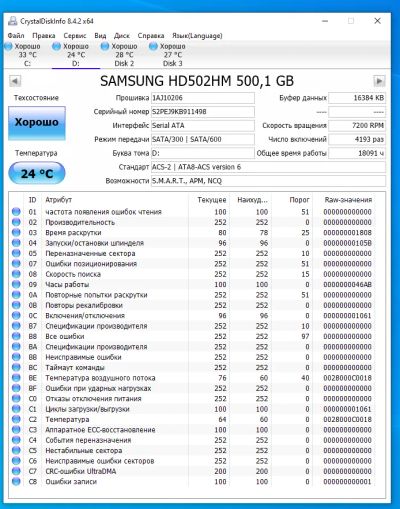Screen dimensions: 400x509
Task: Click status icon for Часы работы
Action: click(x=16, y=284)
